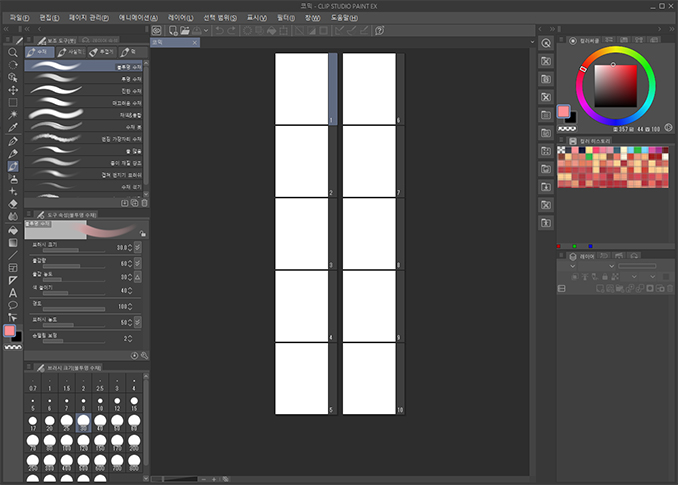
Task: Toggle the transparent color swatch below main color
Action: pos(13,348)
